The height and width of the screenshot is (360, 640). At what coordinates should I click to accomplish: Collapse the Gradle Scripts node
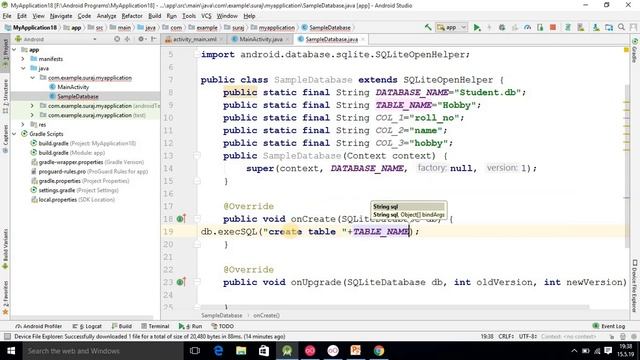[x=14, y=134]
